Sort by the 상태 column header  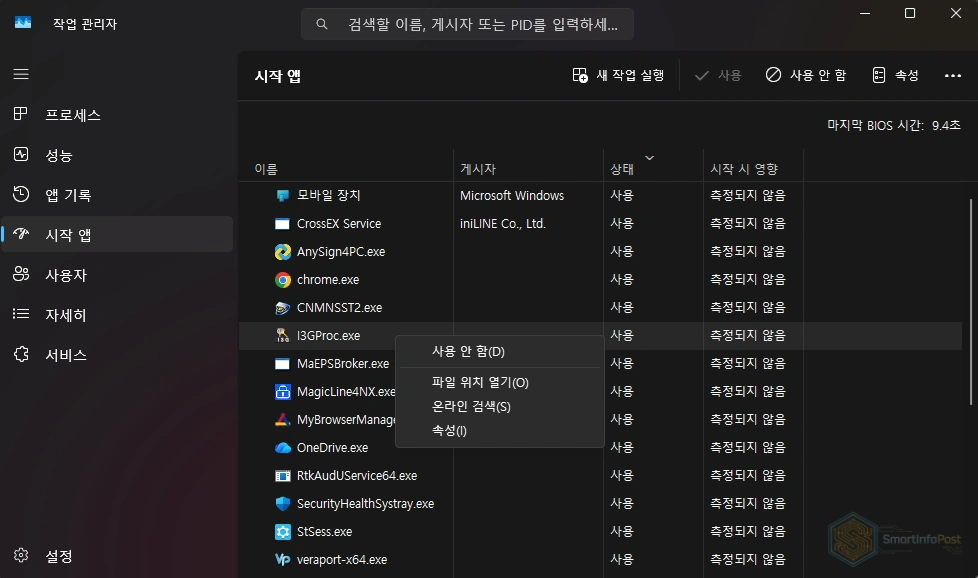[x=653, y=168]
